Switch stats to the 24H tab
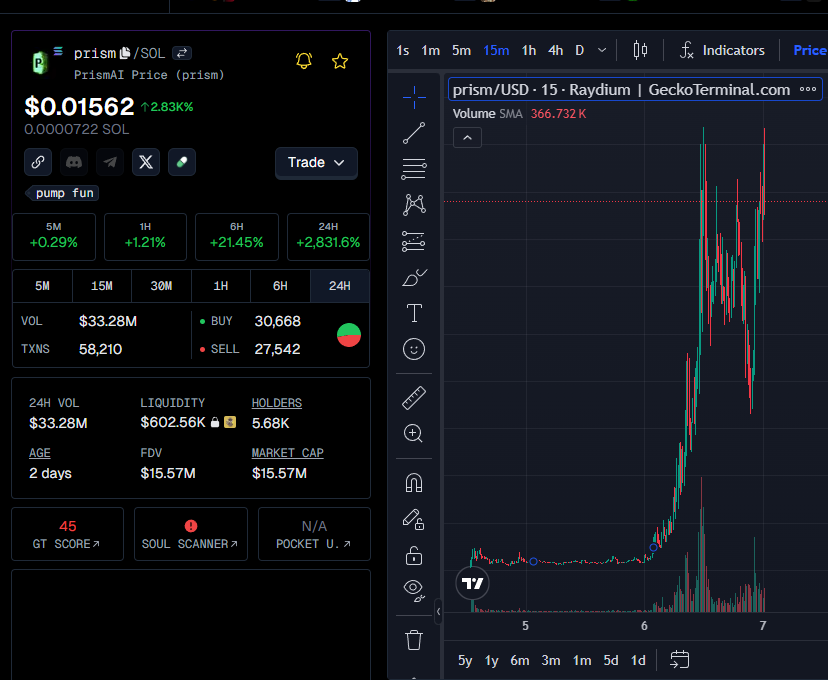 [x=340, y=286]
